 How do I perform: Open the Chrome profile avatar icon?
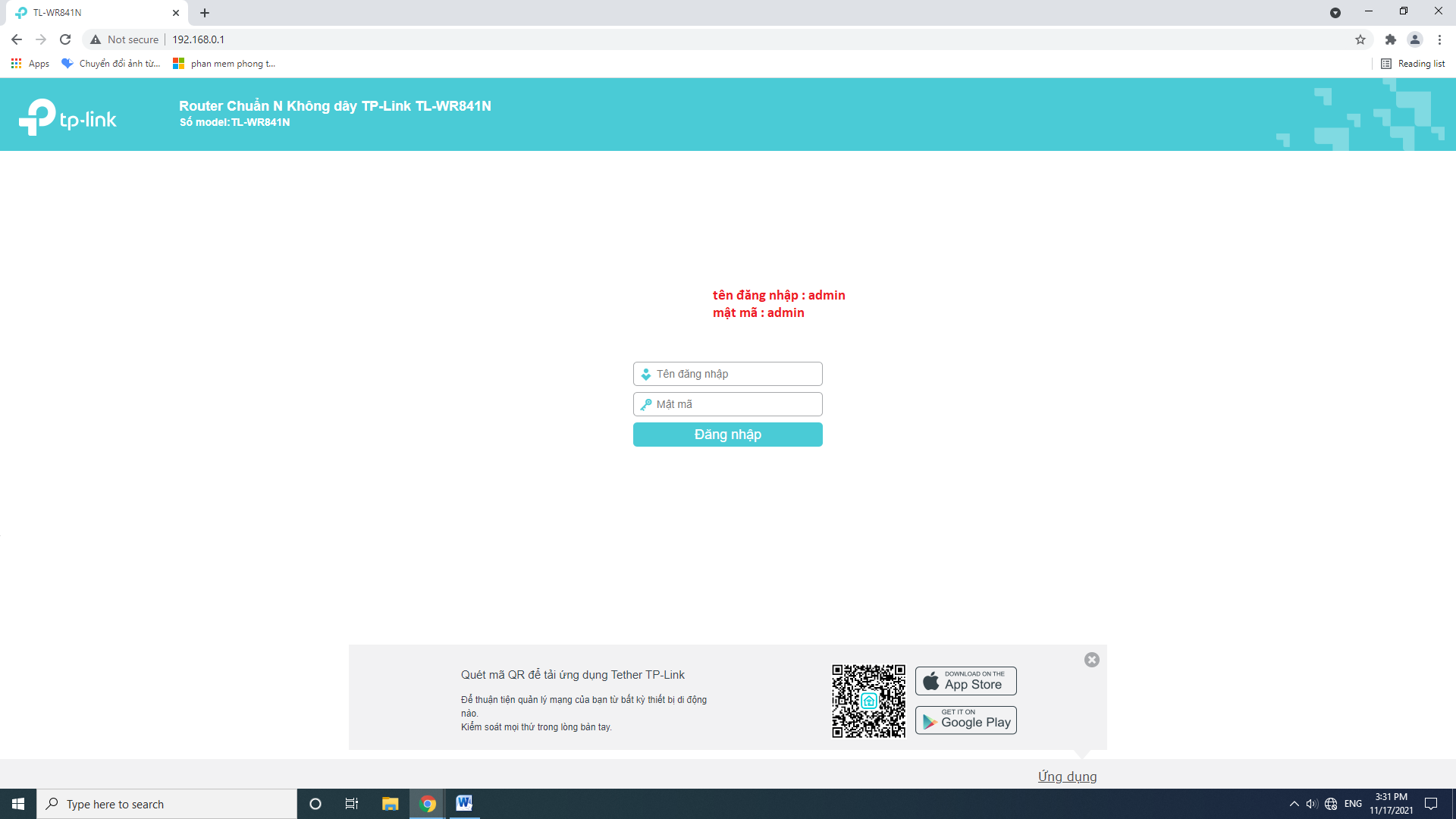pos(1414,39)
